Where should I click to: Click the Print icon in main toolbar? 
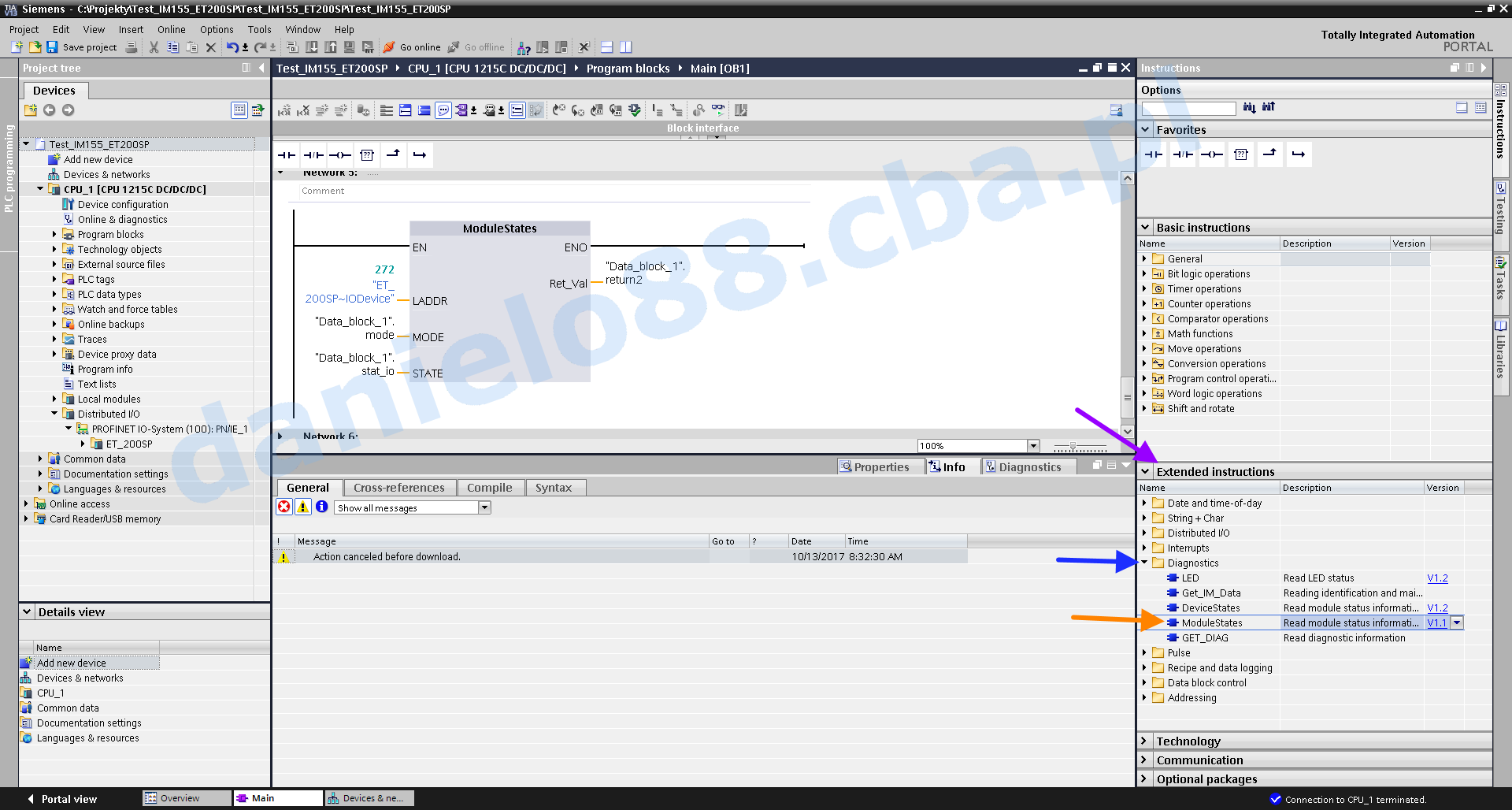[x=132, y=47]
